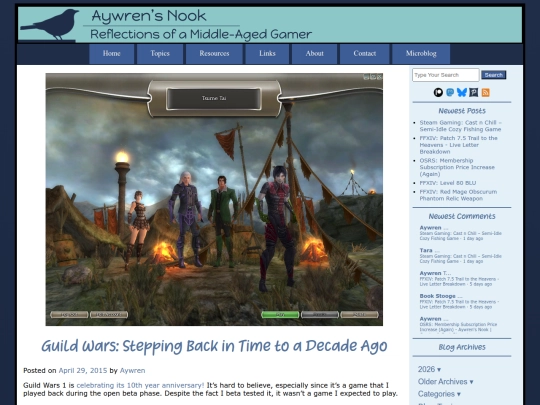
Task: Open the Patreon social icon
Action: point(438,92)
